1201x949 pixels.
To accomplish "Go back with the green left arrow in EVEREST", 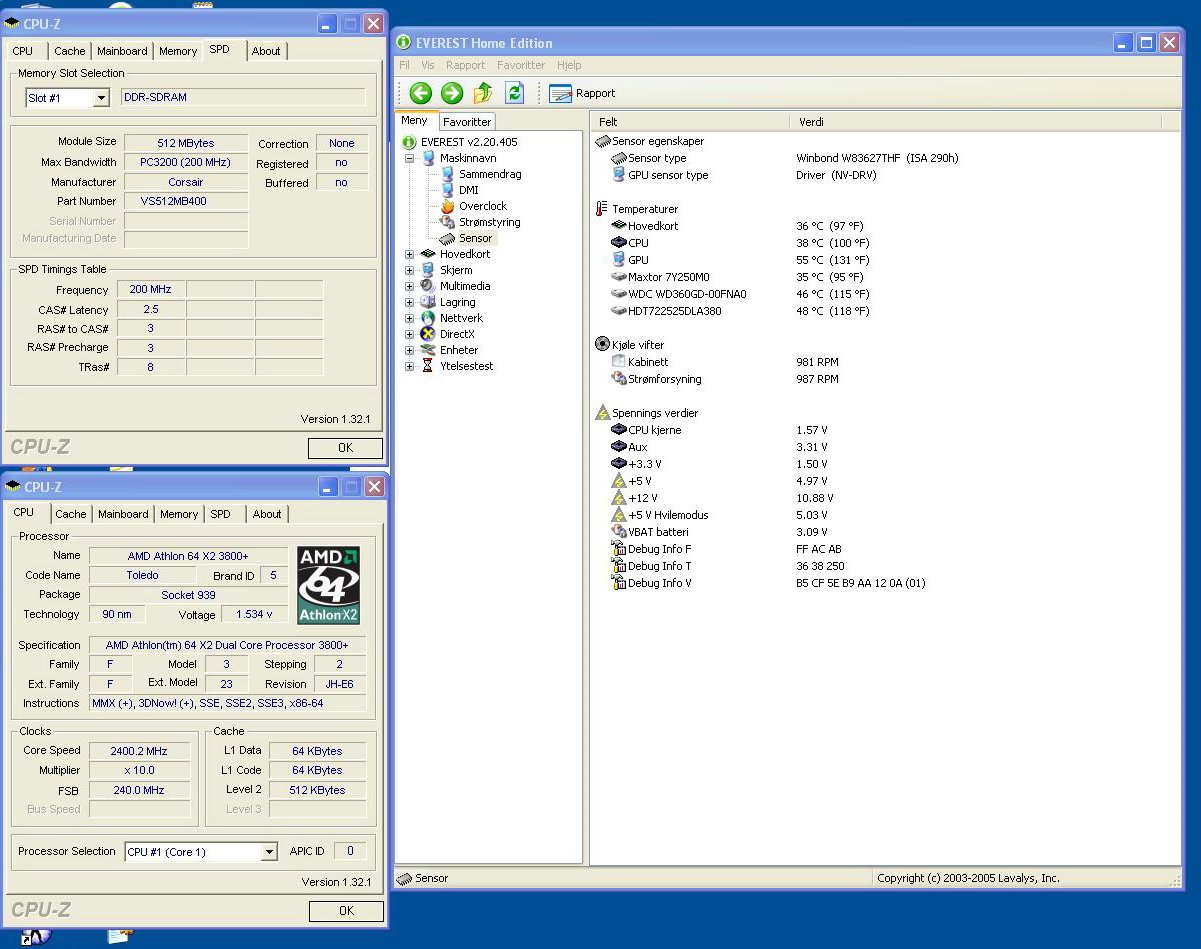I will [x=421, y=93].
